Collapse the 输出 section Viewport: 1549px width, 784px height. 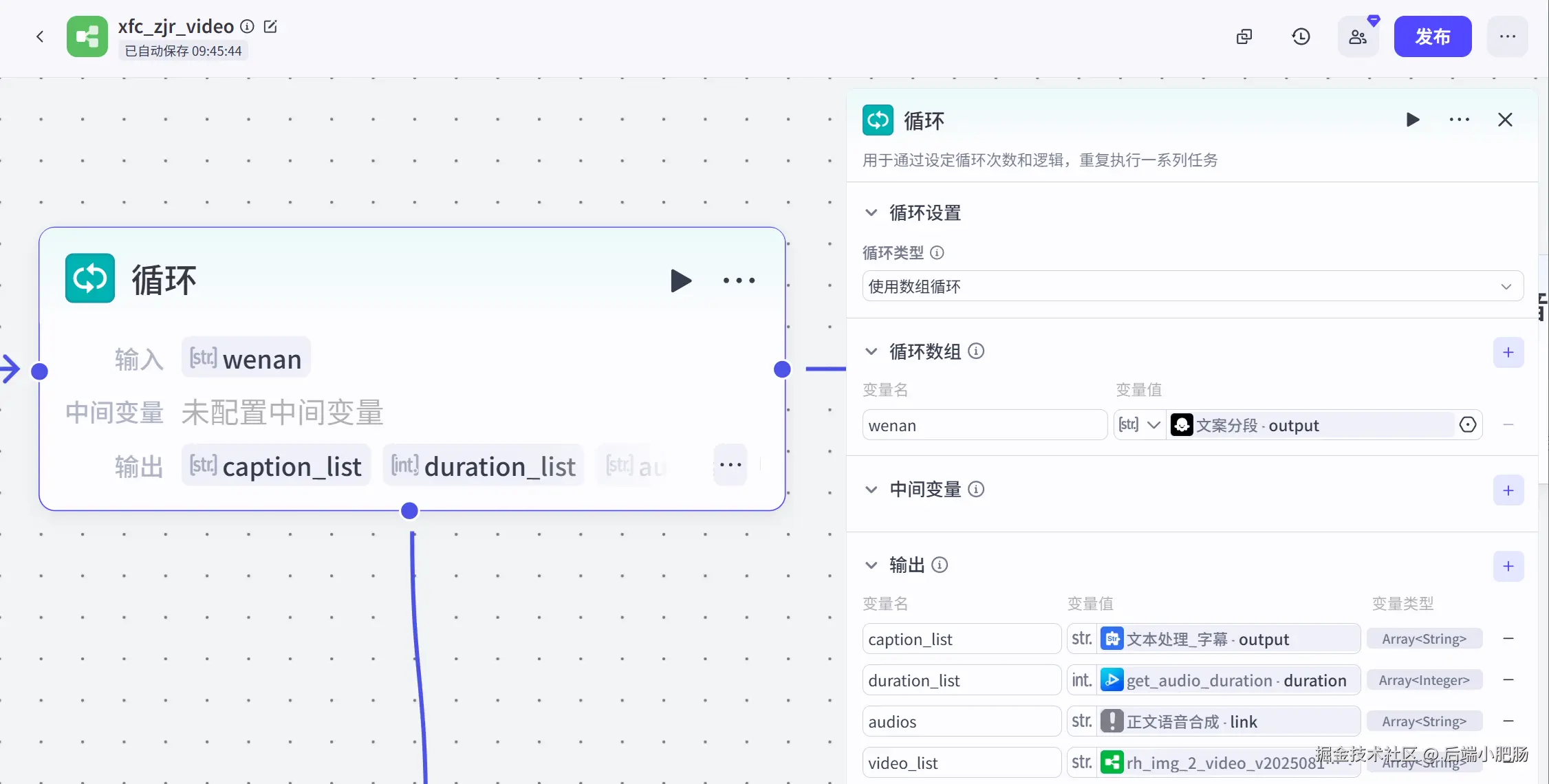[x=871, y=565]
